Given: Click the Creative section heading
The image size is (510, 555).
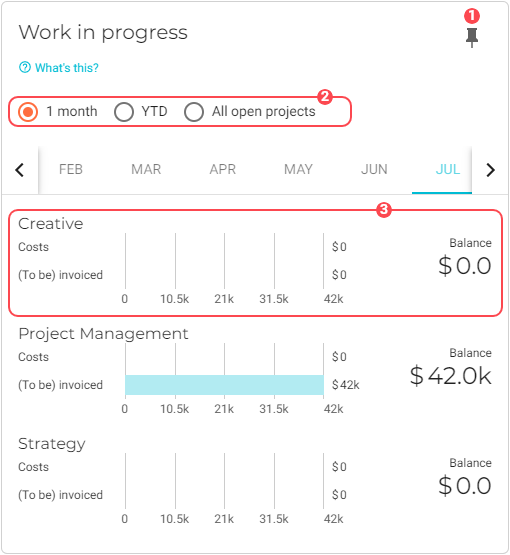Looking at the screenshot, I should (51, 224).
